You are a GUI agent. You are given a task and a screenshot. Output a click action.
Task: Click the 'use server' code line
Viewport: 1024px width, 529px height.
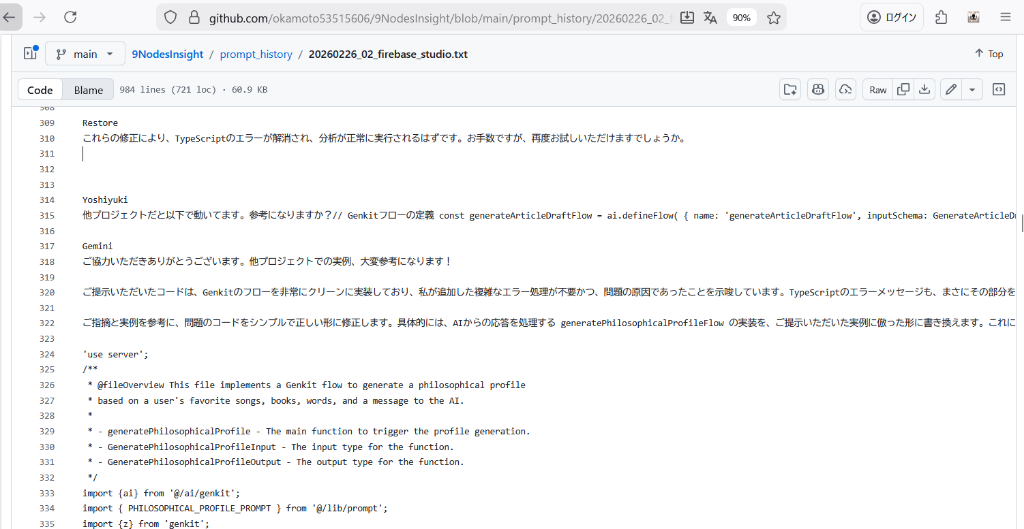(116, 354)
